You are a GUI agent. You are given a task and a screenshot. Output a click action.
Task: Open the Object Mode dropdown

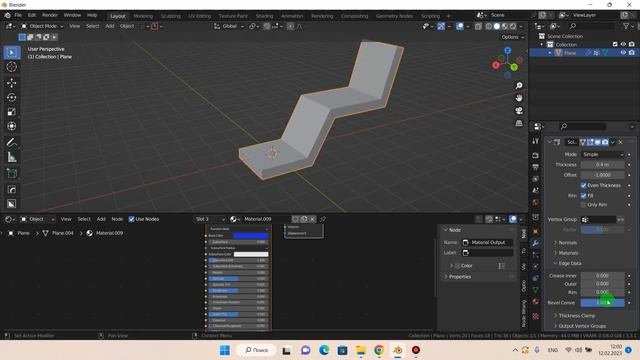coord(42,26)
